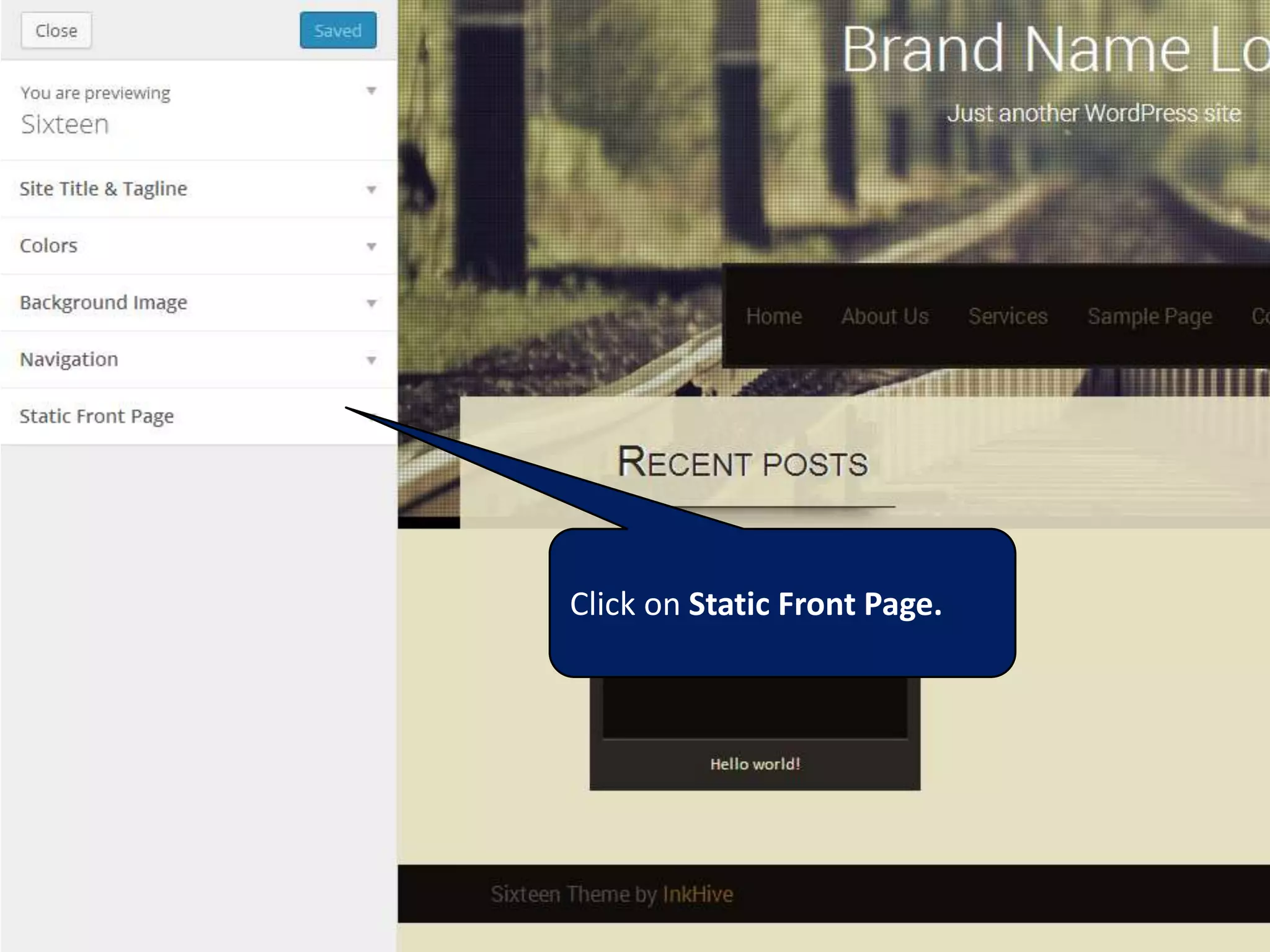Open the Navigation customizer section
Viewport: 1270px width, 952px height.
tap(198, 360)
